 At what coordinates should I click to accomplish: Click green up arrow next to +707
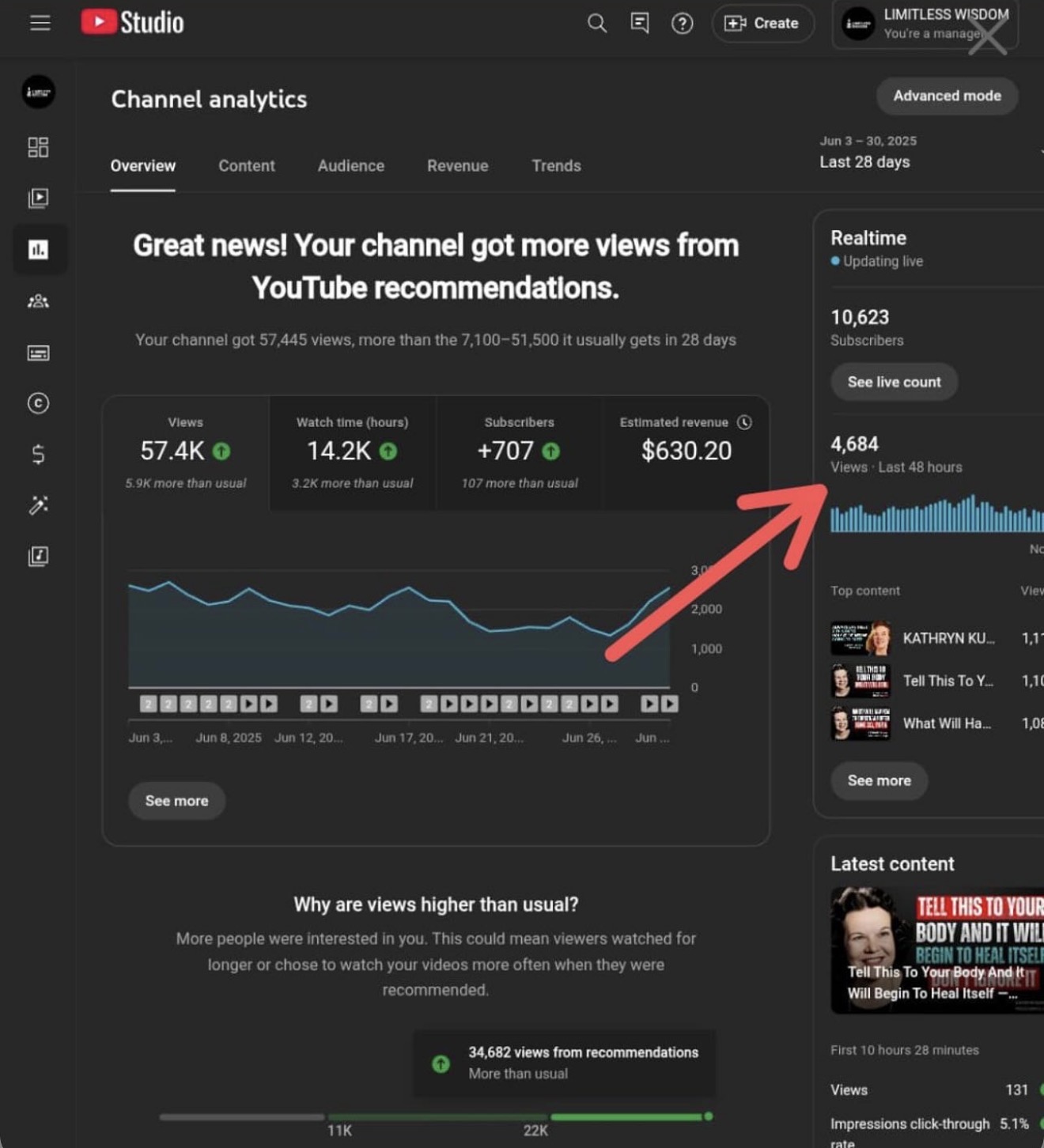551,451
